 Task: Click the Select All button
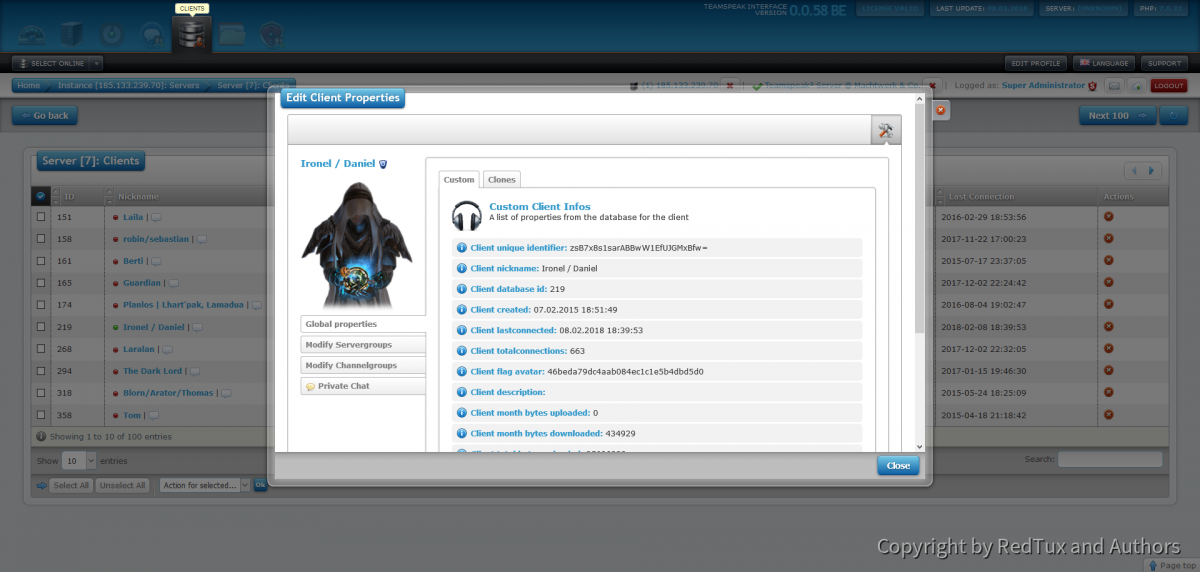71,485
